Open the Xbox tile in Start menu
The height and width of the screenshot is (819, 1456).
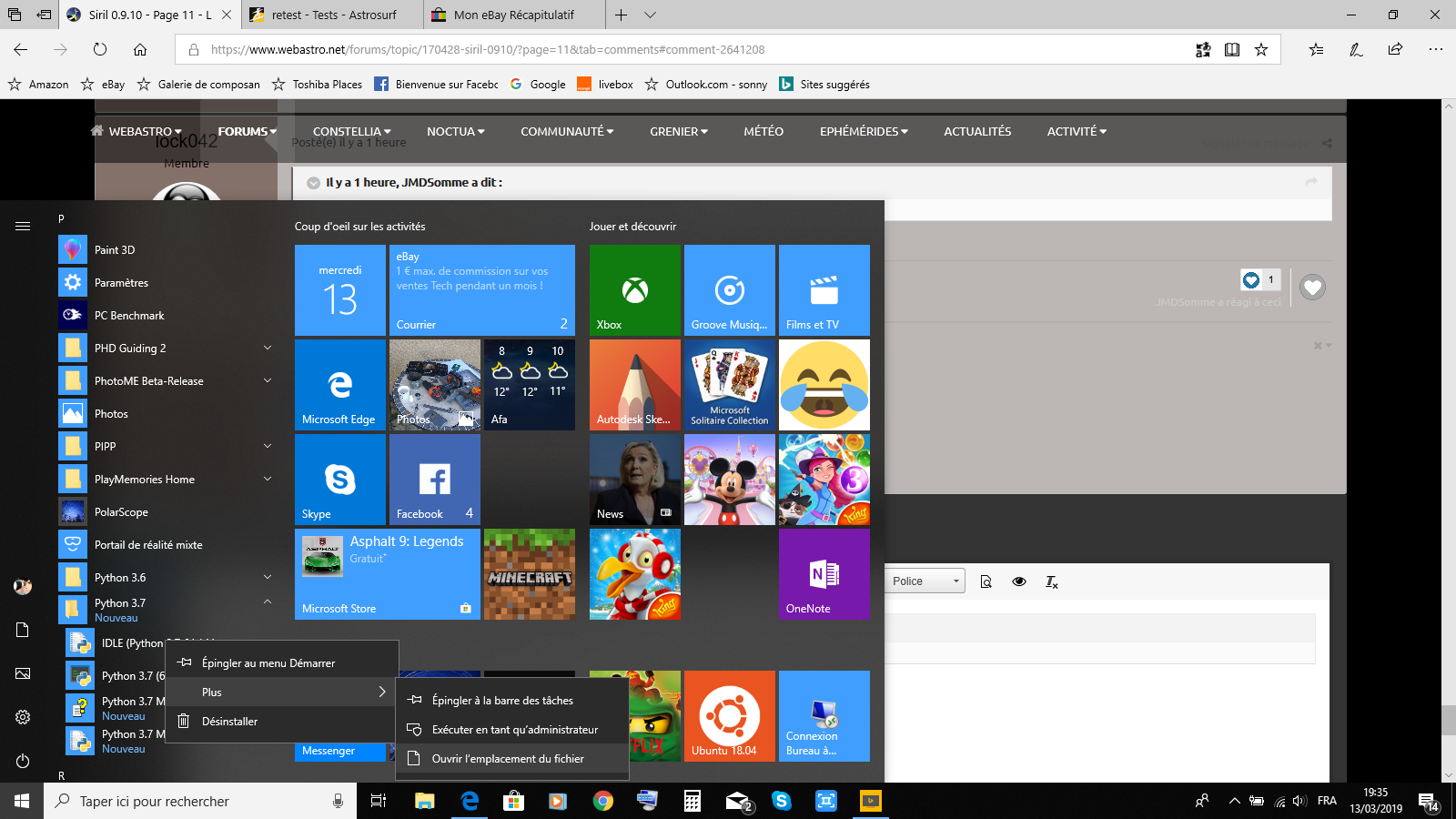(x=635, y=290)
